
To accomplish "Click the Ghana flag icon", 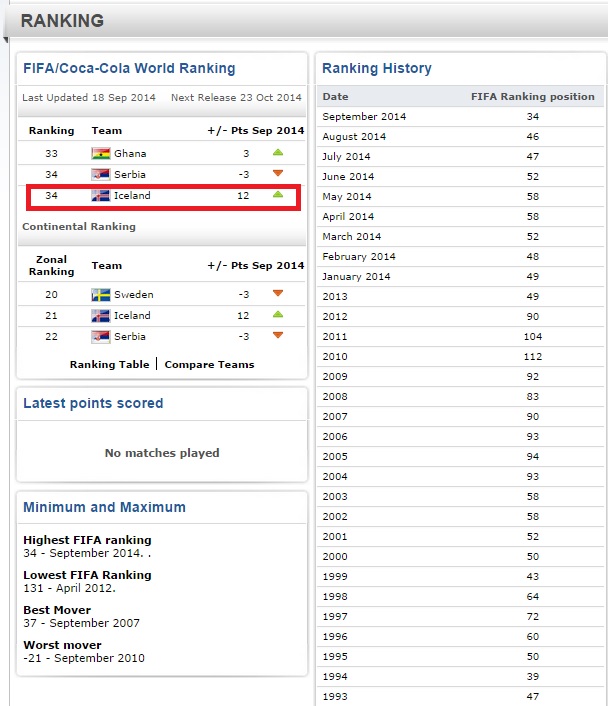I will tap(100, 153).
